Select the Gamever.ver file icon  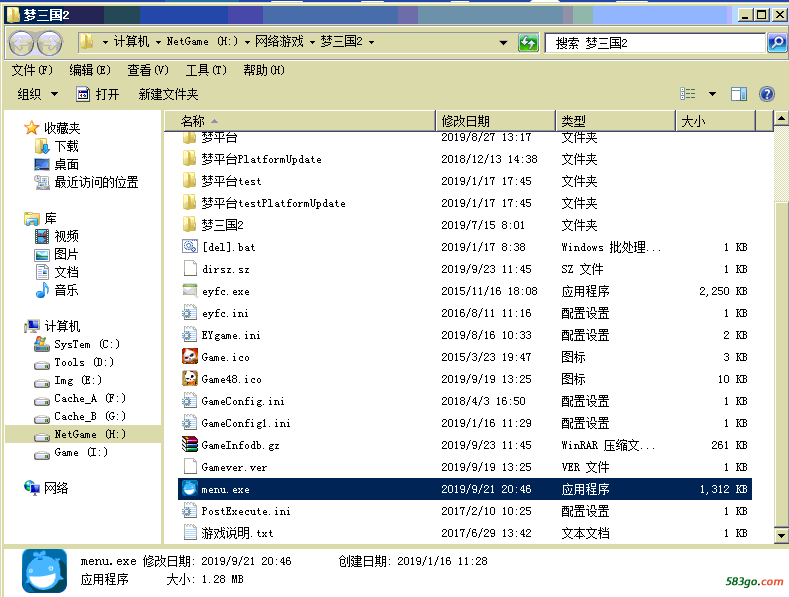tap(190, 467)
